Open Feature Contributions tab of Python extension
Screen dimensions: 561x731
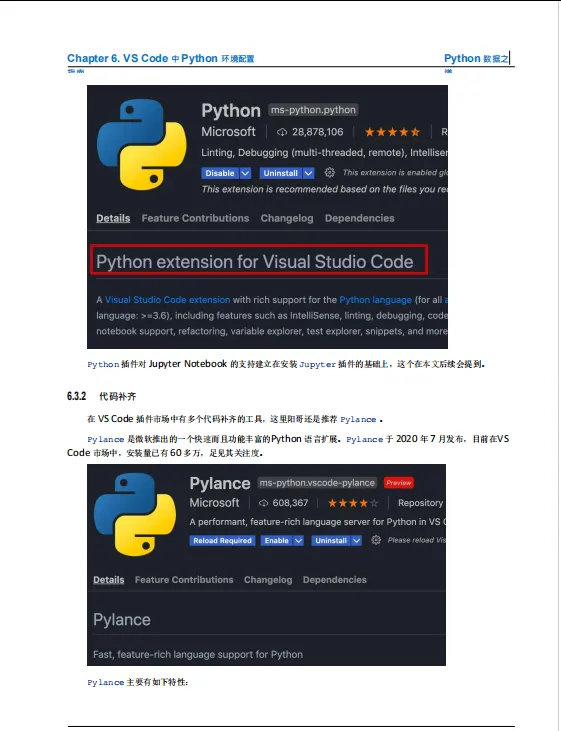(x=195, y=218)
